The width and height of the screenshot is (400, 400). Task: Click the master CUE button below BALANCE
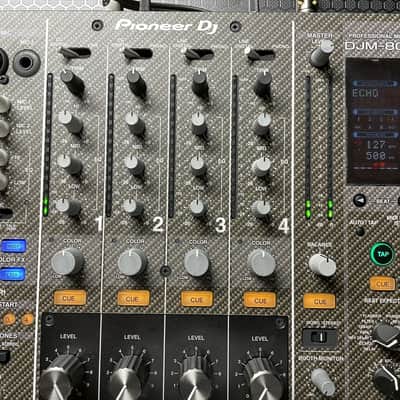319,301
